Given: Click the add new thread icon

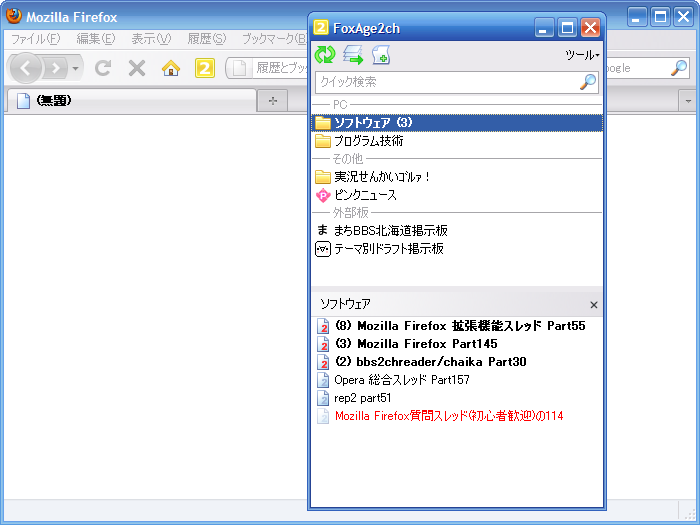Looking at the screenshot, I should 381,54.
